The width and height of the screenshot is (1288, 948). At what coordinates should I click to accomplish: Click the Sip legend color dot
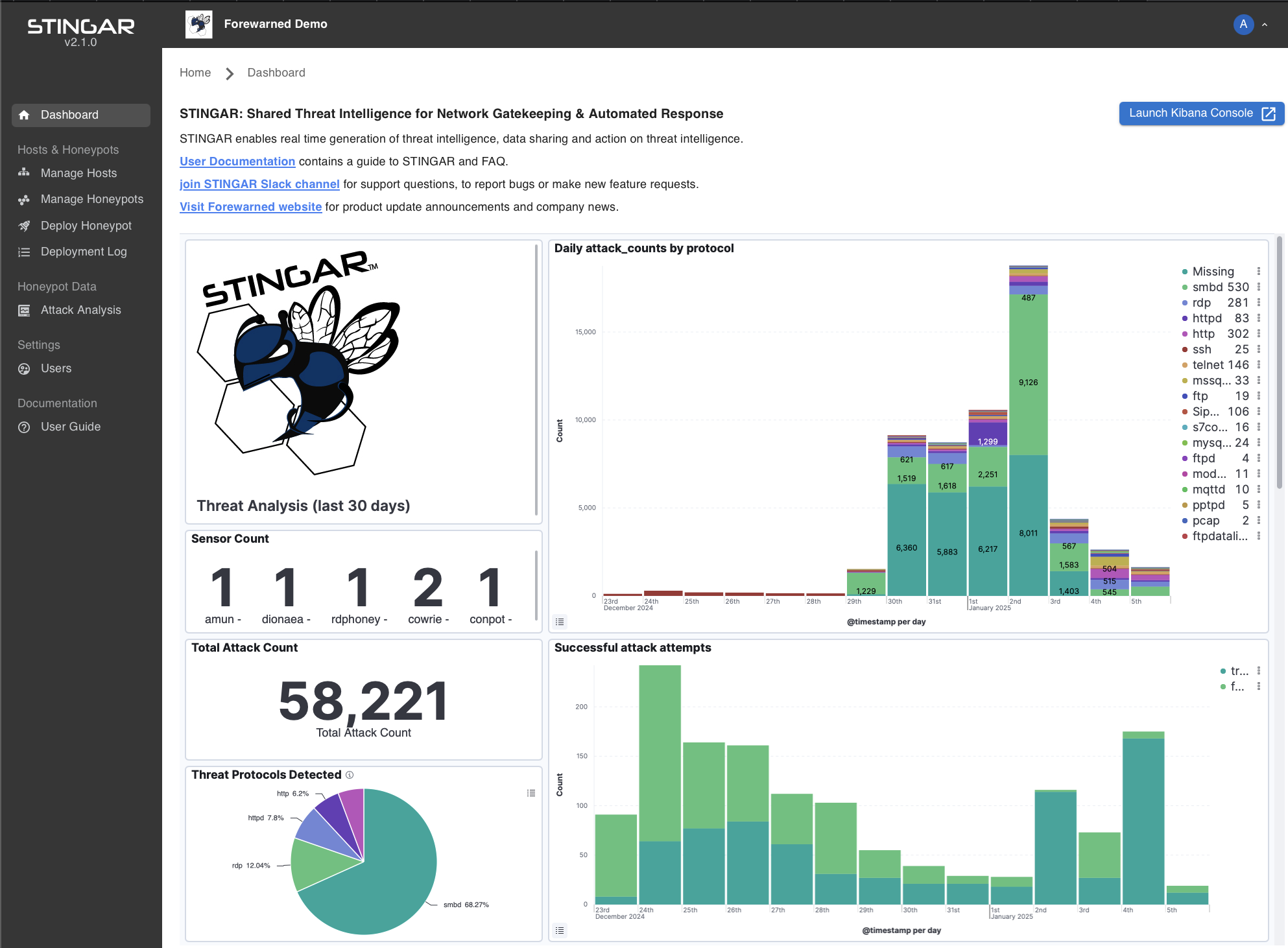click(1185, 412)
